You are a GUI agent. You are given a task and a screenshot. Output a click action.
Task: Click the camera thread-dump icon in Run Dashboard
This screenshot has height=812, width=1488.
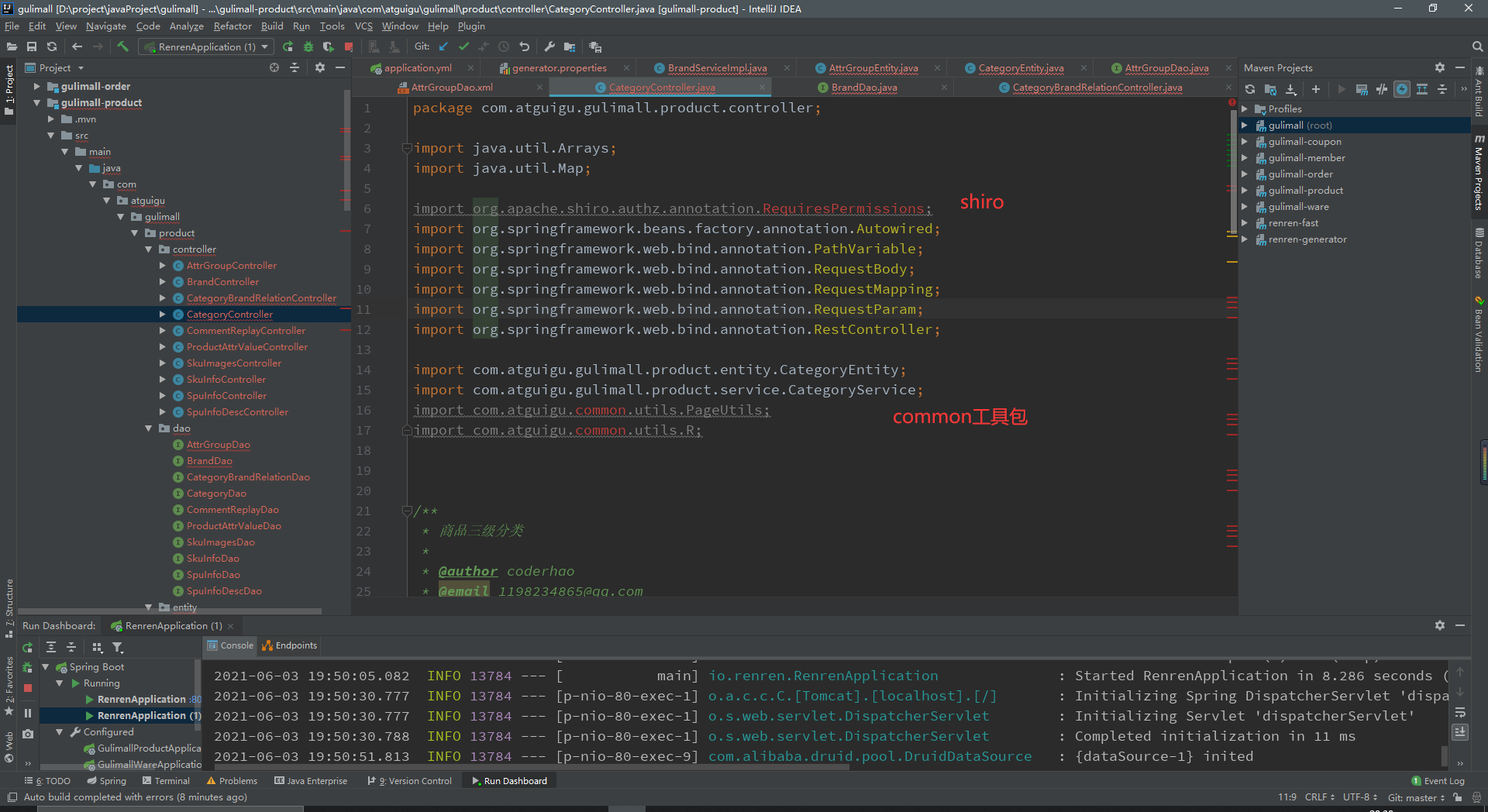point(28,734)
